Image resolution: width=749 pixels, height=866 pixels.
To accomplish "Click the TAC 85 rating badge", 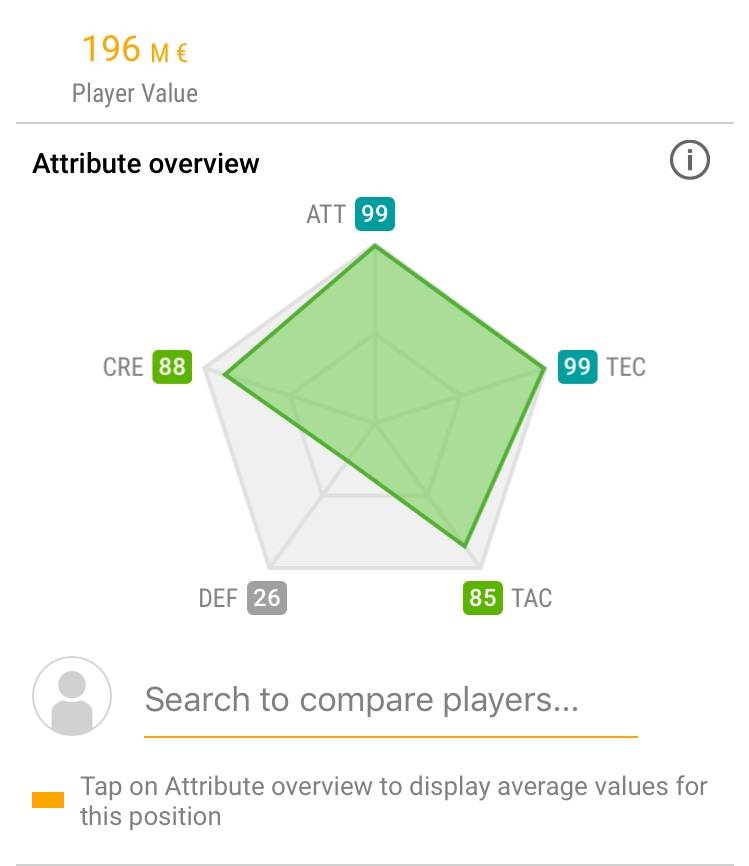I will [x=483, y=598].
